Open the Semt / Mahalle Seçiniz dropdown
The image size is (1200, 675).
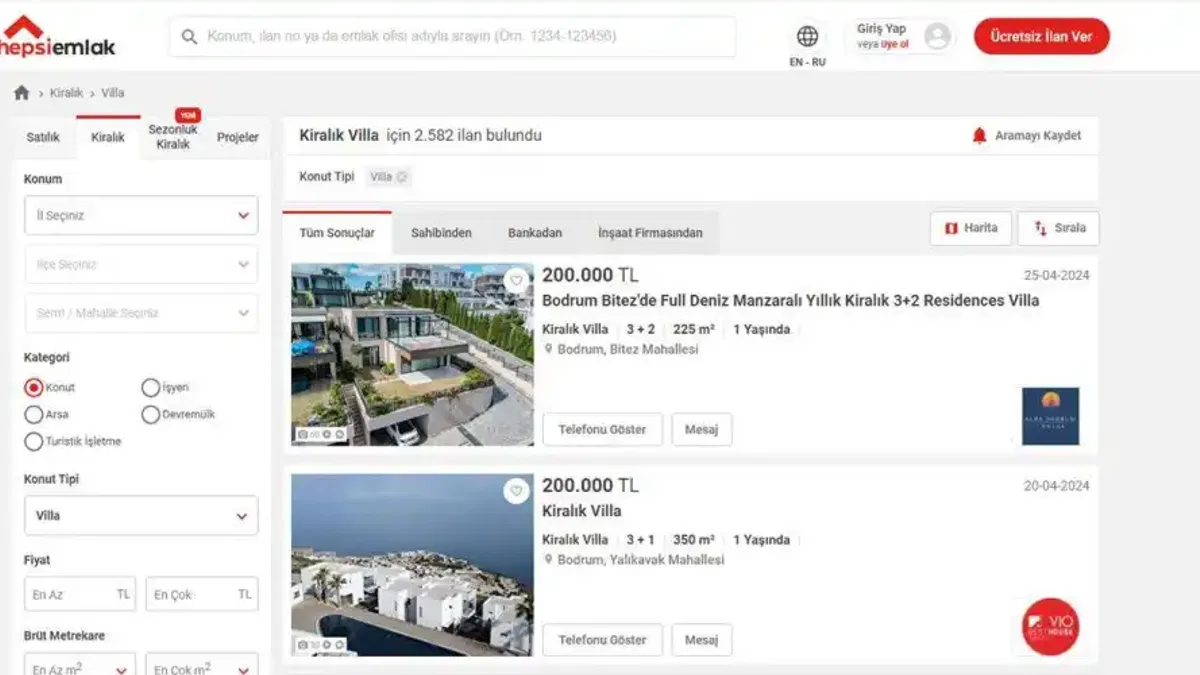[x=141, y=313]
